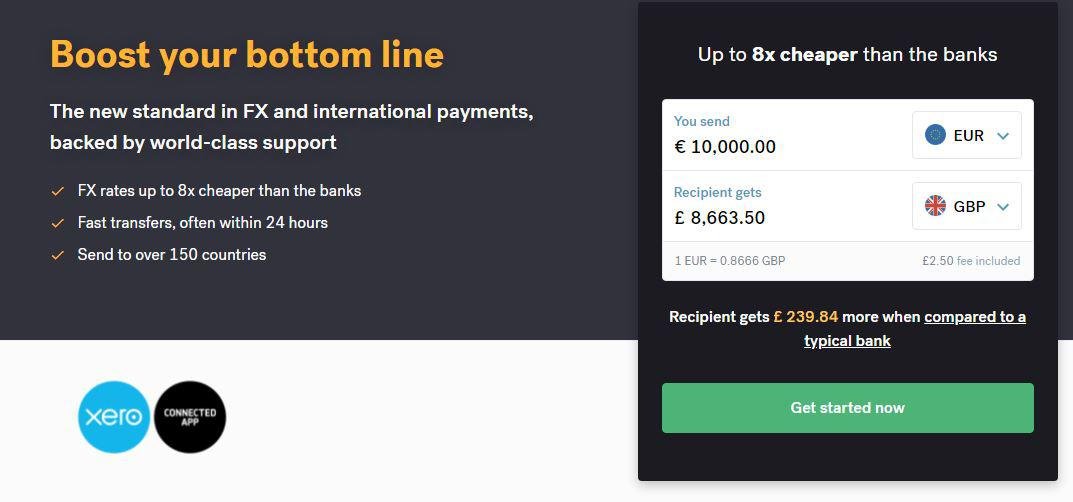This screenshot has width=1073, height=502.
Task: Click the Up to 8x cheaper heading
Action: [x=847, y=55]
